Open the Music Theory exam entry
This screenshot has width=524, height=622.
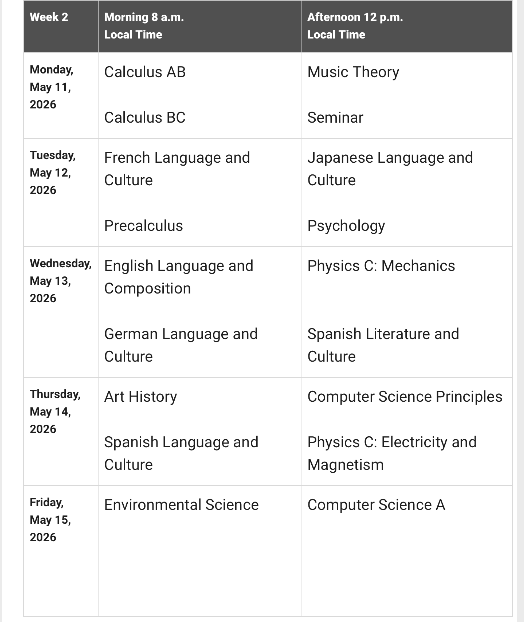[353, 72]
